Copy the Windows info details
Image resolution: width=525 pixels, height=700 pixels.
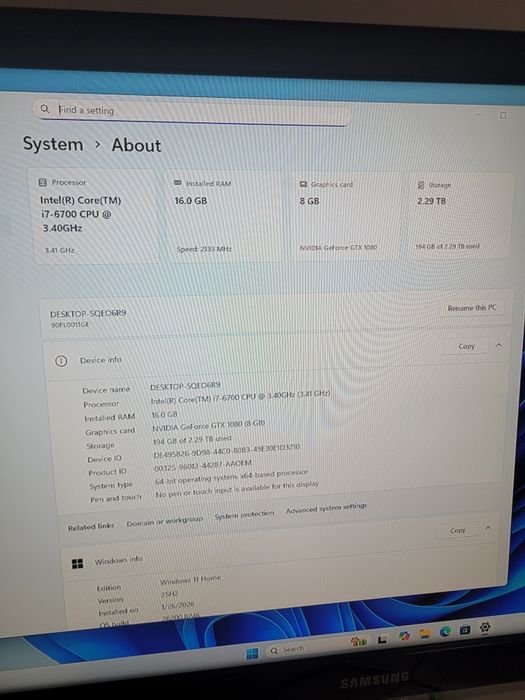pos(458,530)
